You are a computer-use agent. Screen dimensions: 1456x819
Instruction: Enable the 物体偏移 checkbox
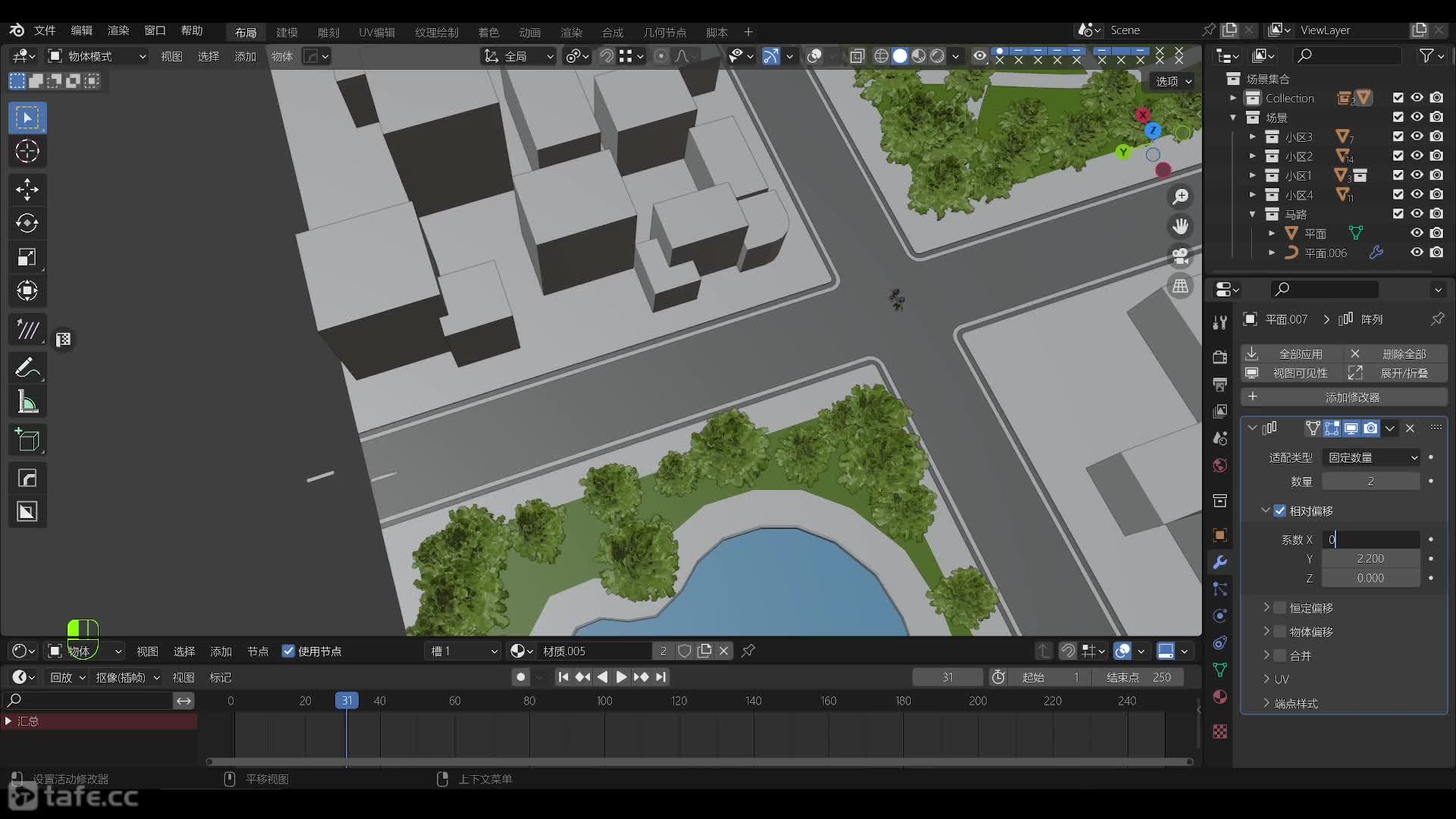(x=1280, y=632)
